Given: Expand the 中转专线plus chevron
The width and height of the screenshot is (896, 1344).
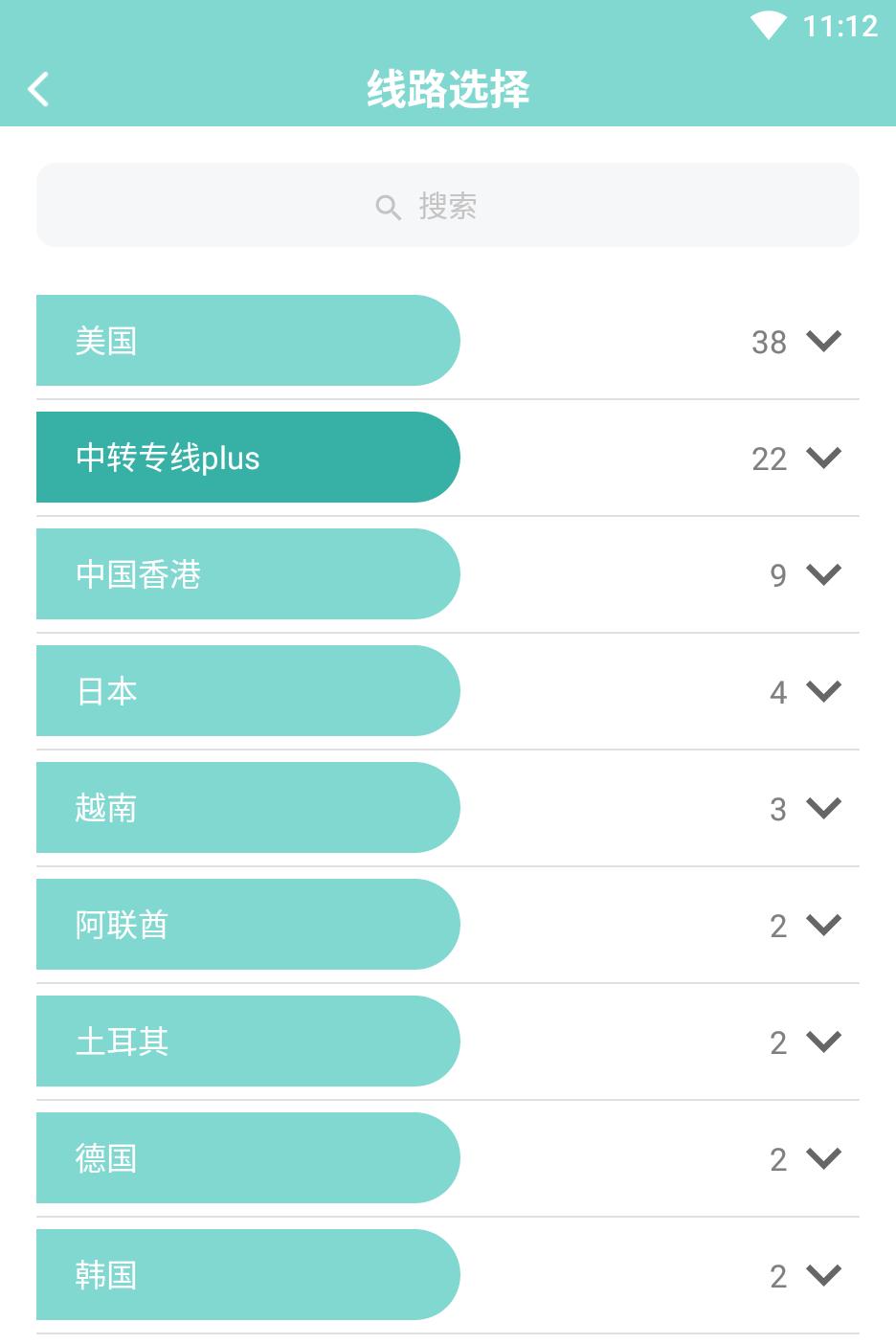Looking at the screenshot, I should [823, 458].
